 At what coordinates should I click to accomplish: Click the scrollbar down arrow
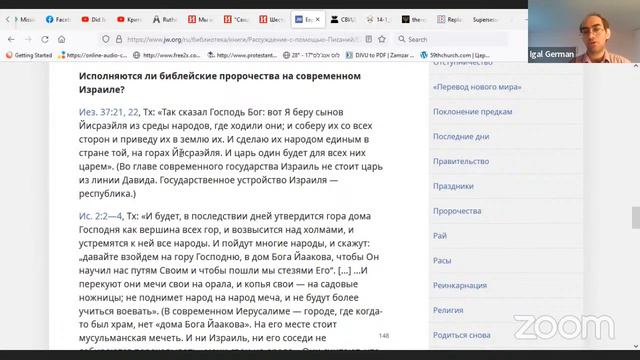click(636, 346)
